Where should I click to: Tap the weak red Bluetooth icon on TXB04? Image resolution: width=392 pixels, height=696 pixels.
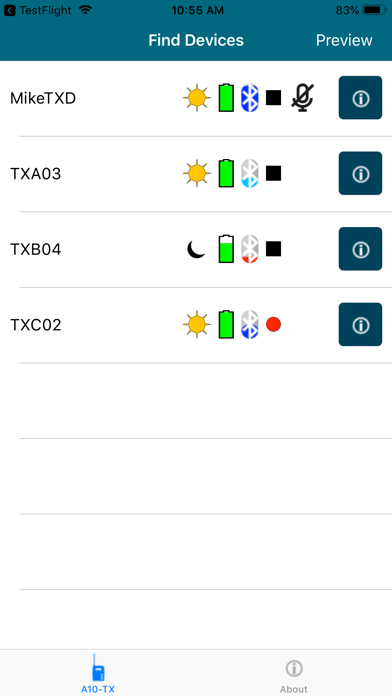coord(249,249)
